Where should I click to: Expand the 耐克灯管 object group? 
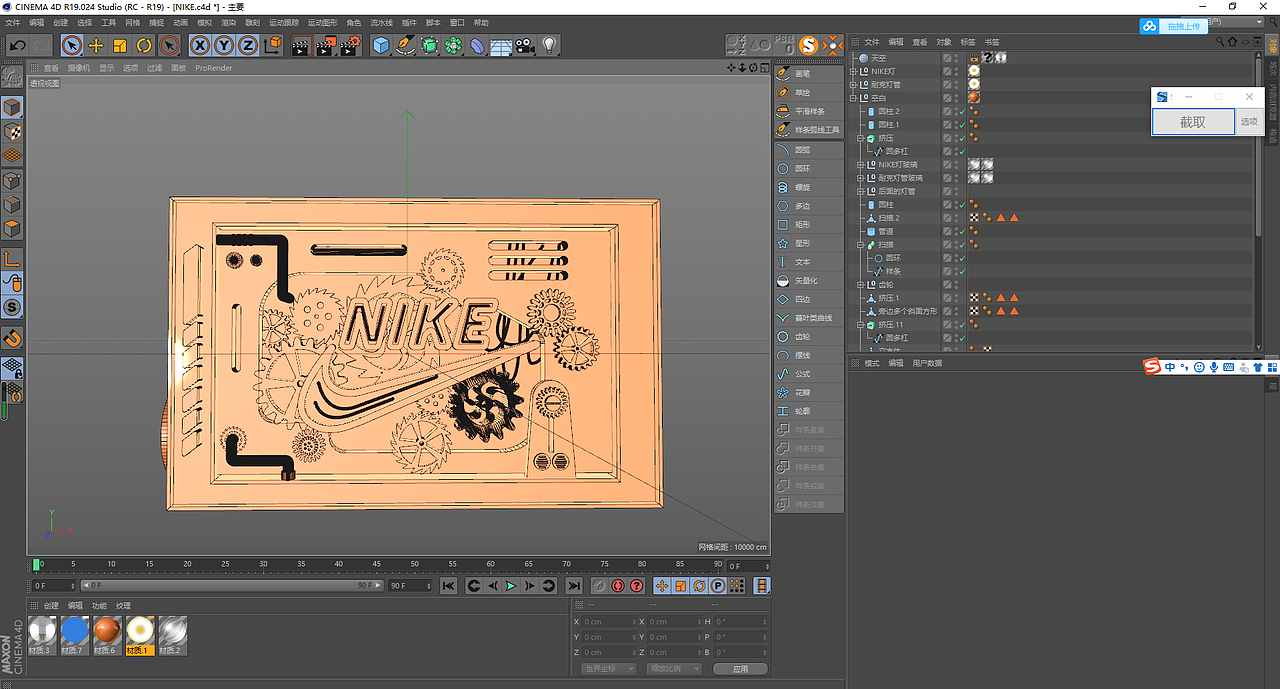(x=853, y=85)
